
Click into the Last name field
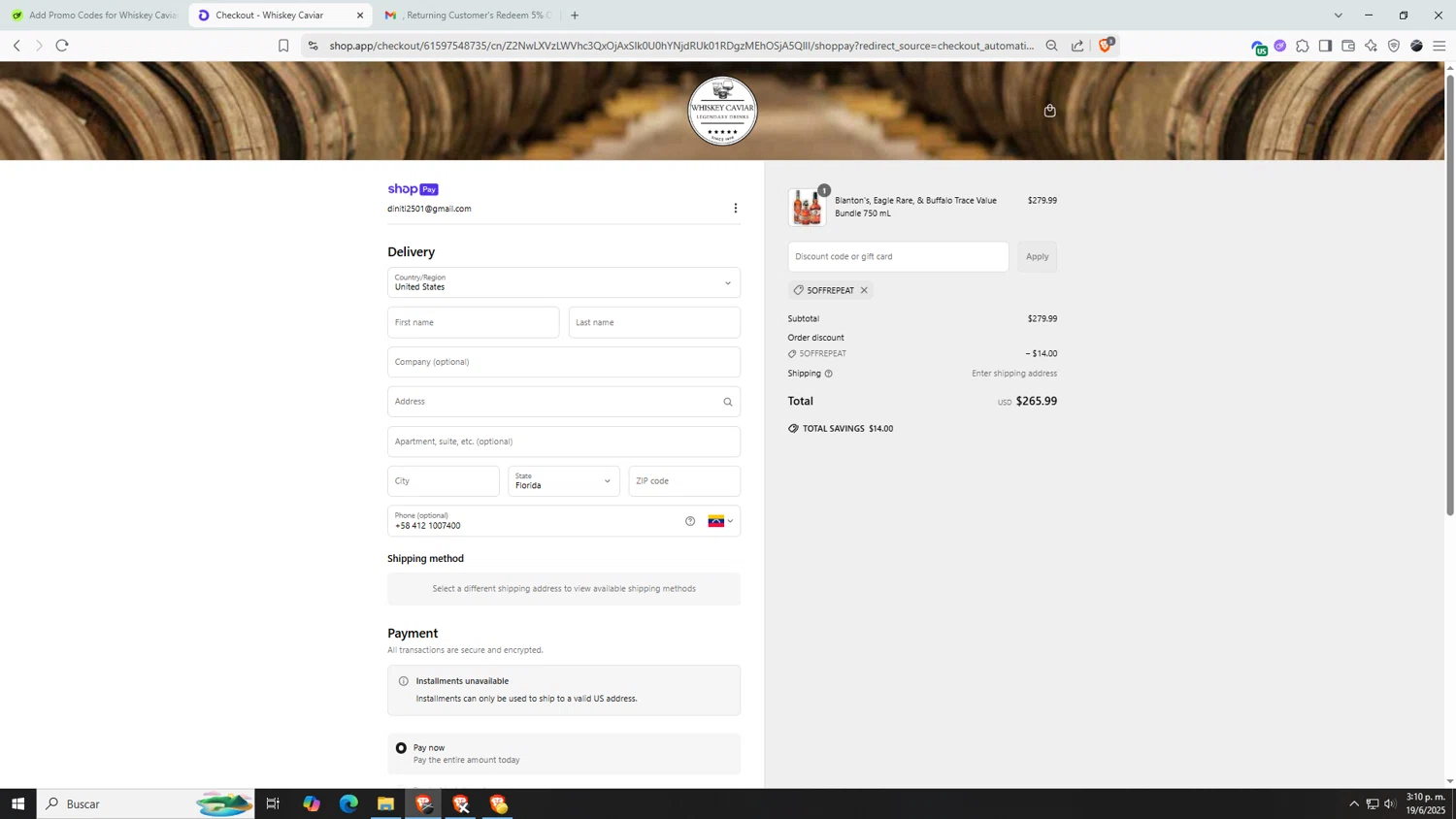point(654,322)
